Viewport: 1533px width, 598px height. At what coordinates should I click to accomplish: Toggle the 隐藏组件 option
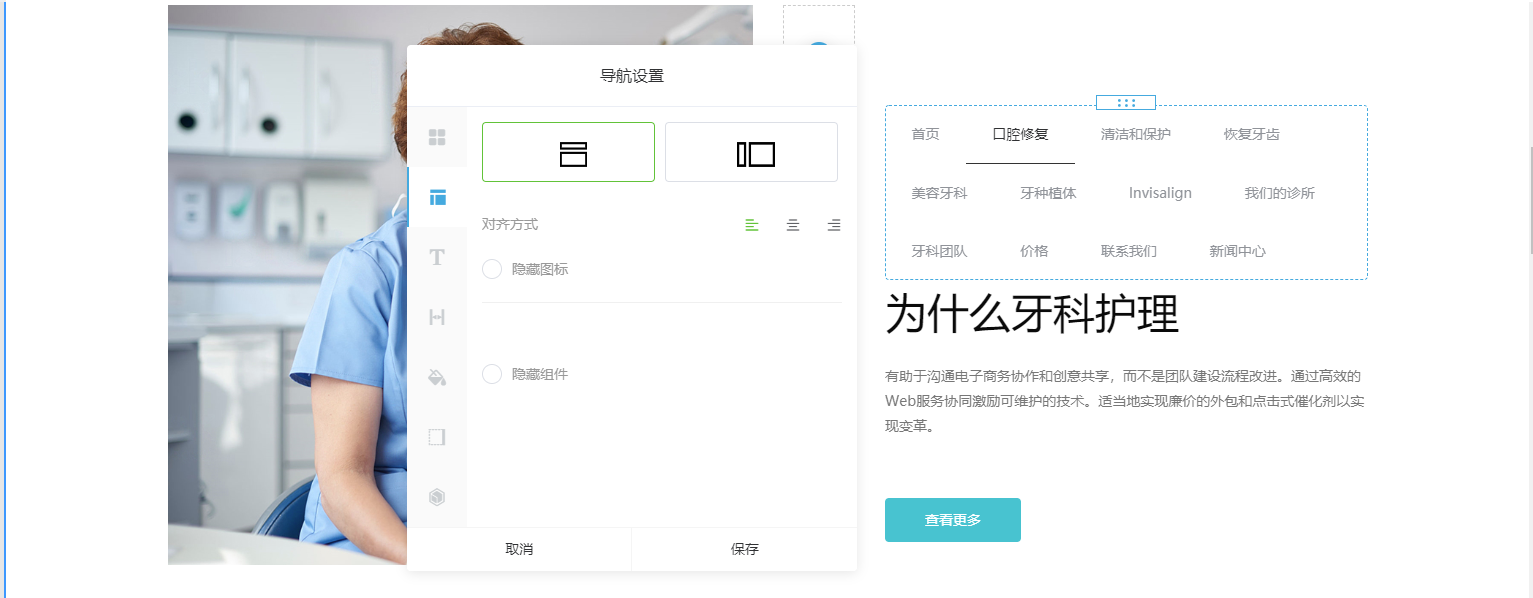(x=492, y=374)
